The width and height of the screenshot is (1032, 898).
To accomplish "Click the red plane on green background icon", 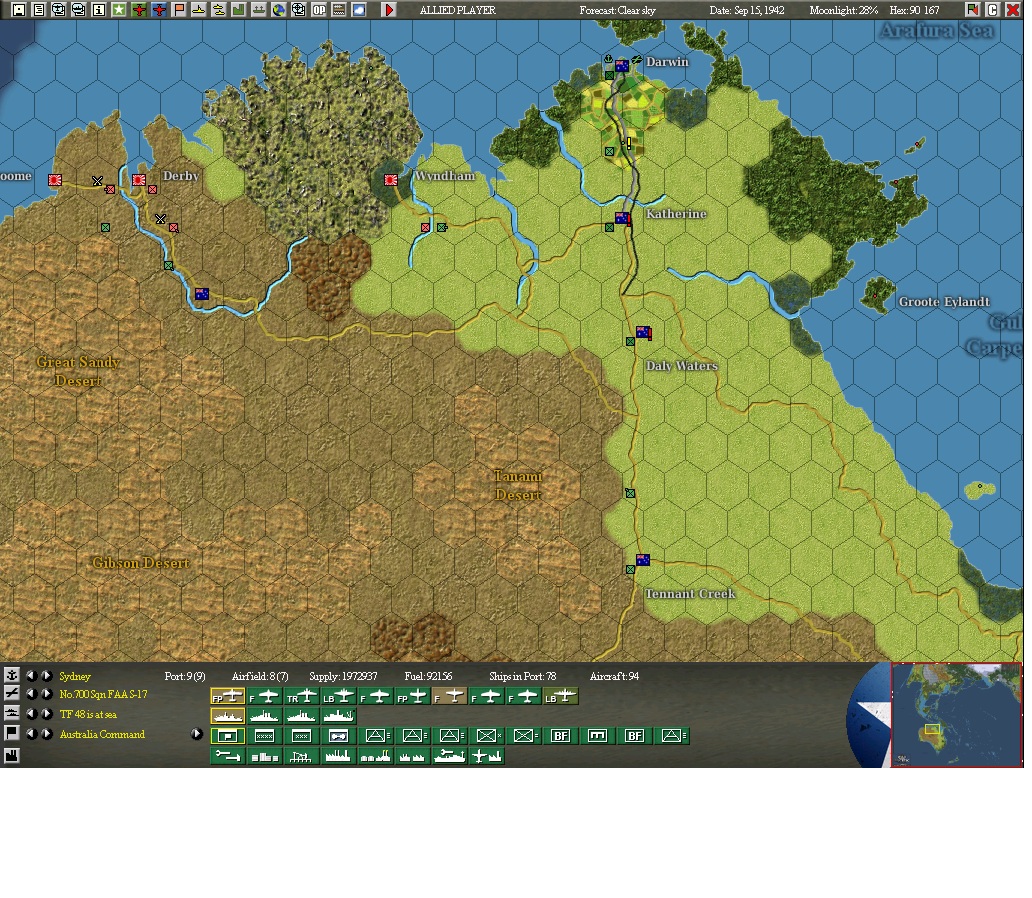I will (x=139, y=10).
